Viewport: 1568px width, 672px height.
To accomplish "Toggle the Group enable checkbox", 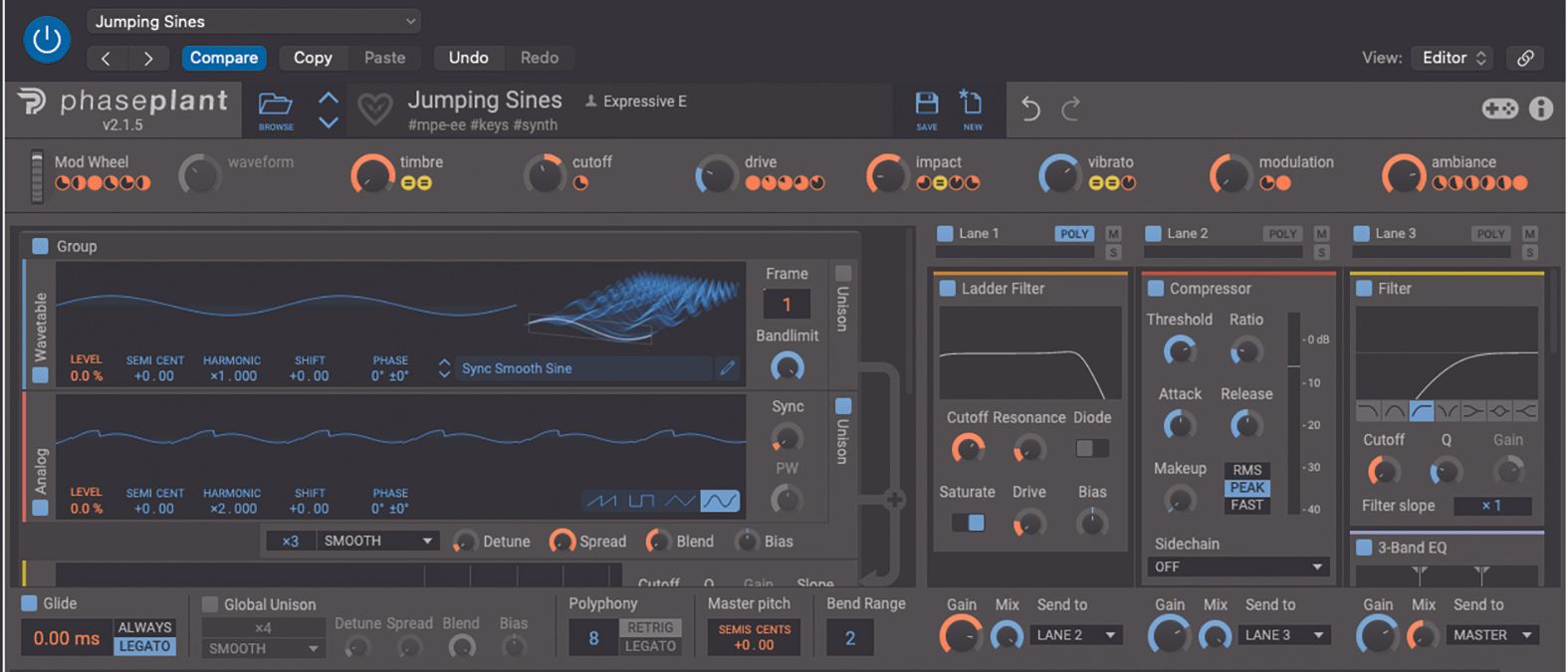I will coord(40,246).
